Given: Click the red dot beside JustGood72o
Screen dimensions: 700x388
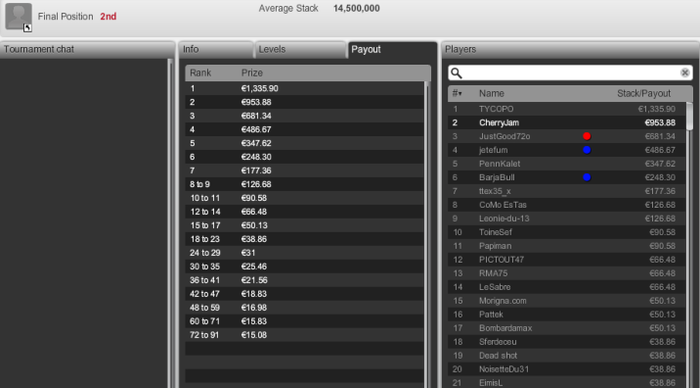Looking at the screenshot, I should [587, 136].
